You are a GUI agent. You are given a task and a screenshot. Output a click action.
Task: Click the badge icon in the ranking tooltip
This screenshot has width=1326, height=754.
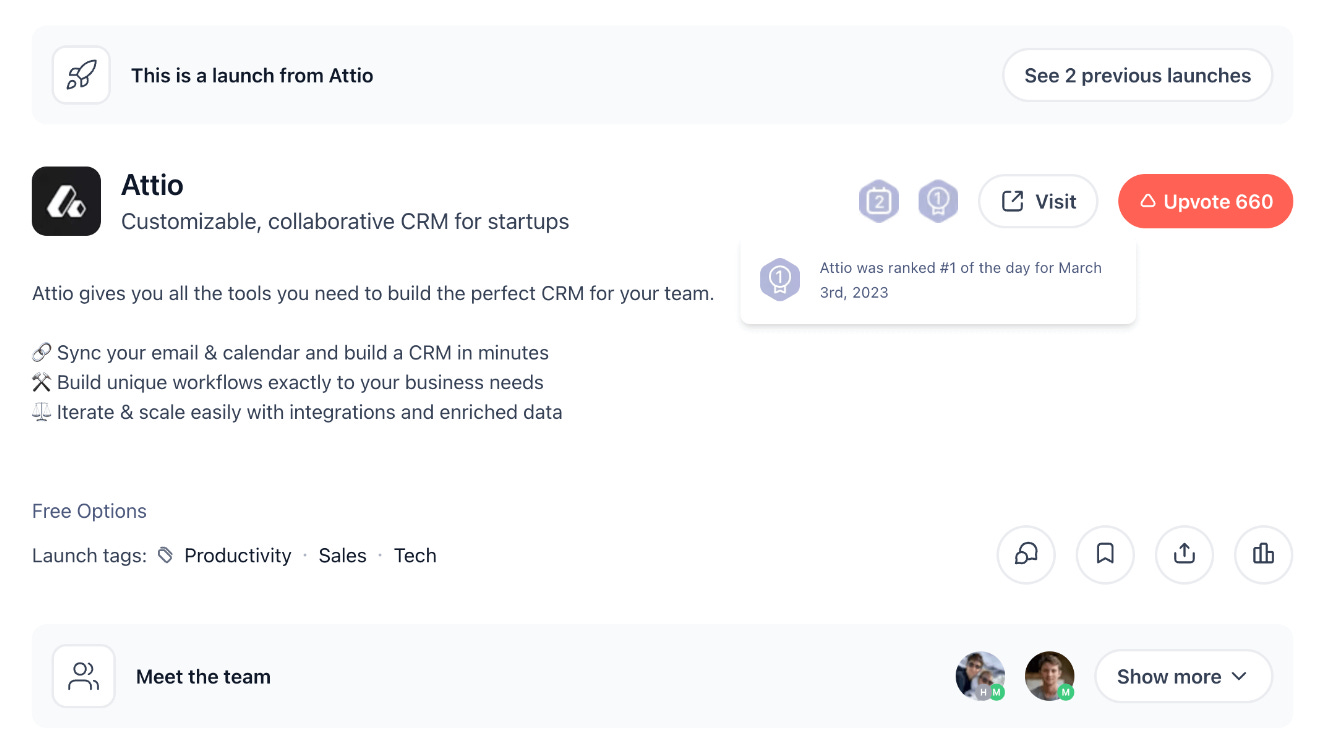pyautogui.click(x=780, y=280)
